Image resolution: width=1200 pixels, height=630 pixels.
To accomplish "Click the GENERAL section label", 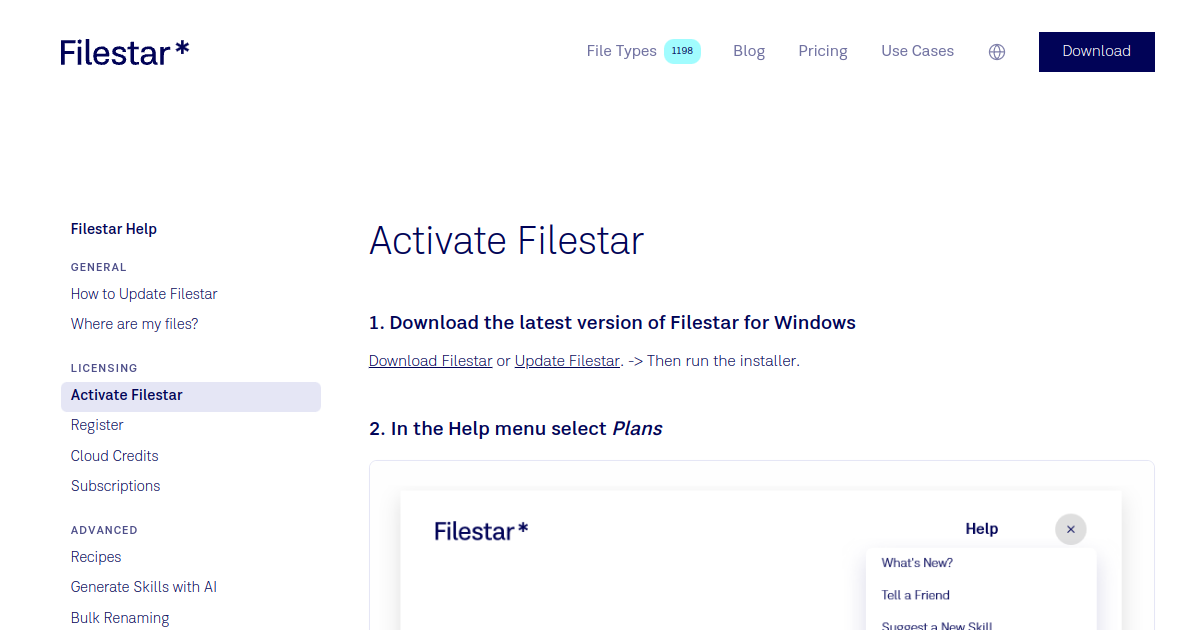I will 98,267.
